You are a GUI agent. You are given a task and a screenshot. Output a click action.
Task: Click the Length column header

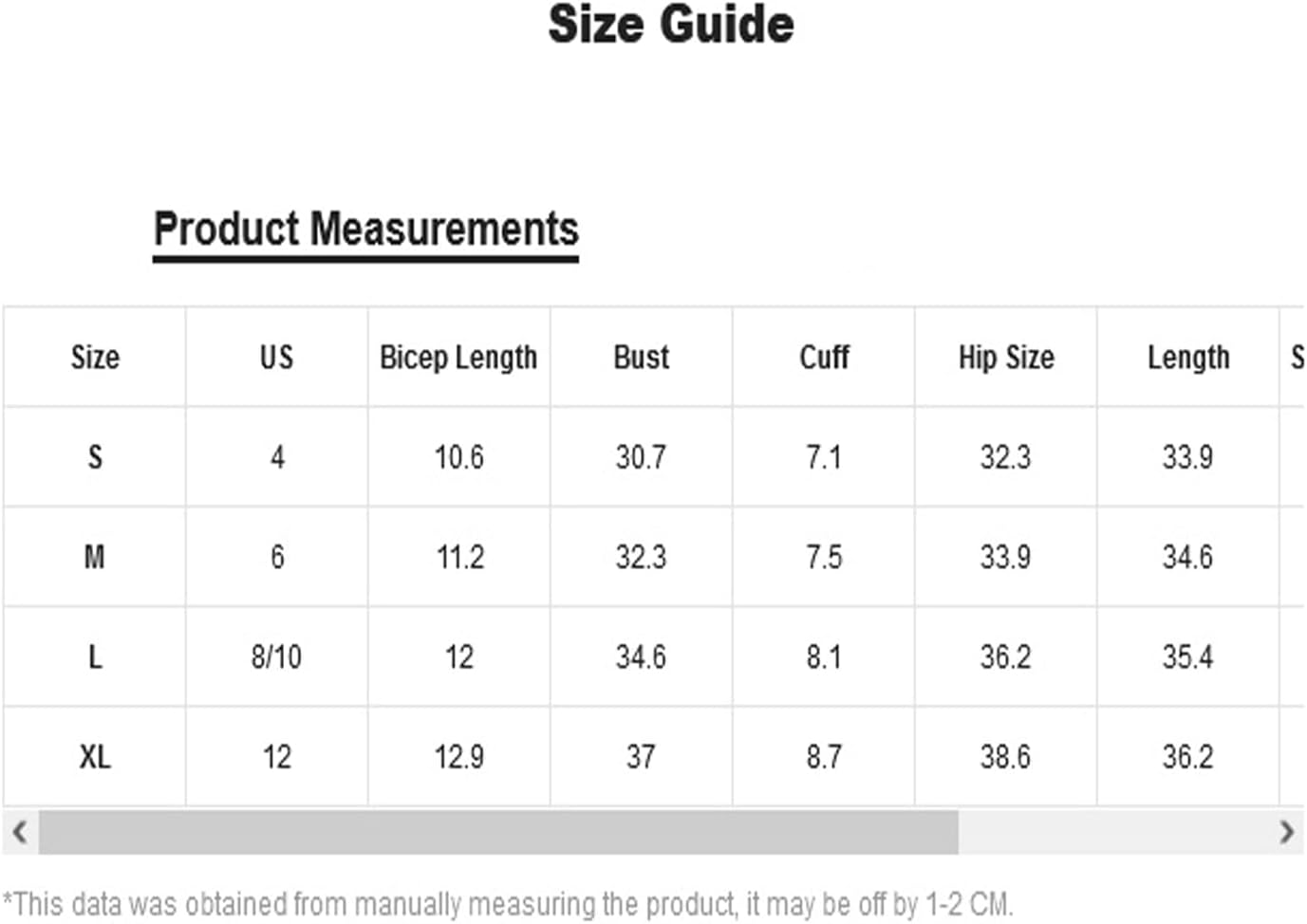[x=1188, y=358]
